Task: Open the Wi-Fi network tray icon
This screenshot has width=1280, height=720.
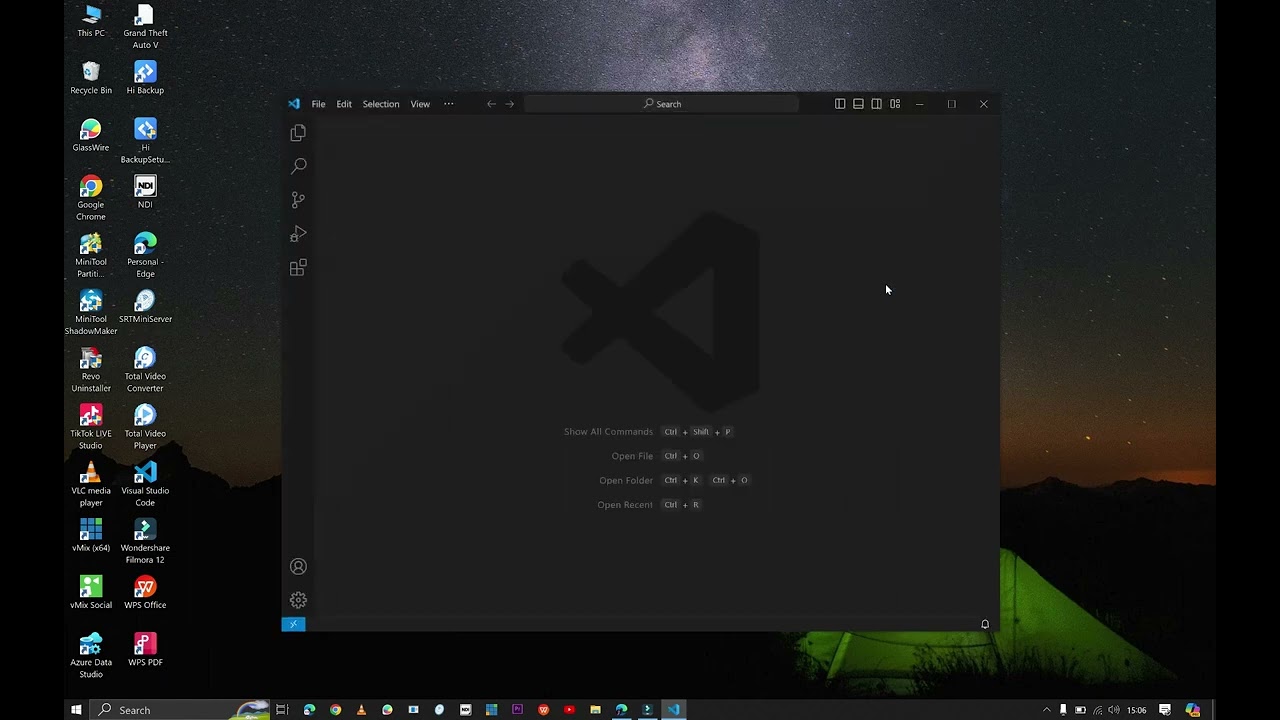Action: point(1098,710)
